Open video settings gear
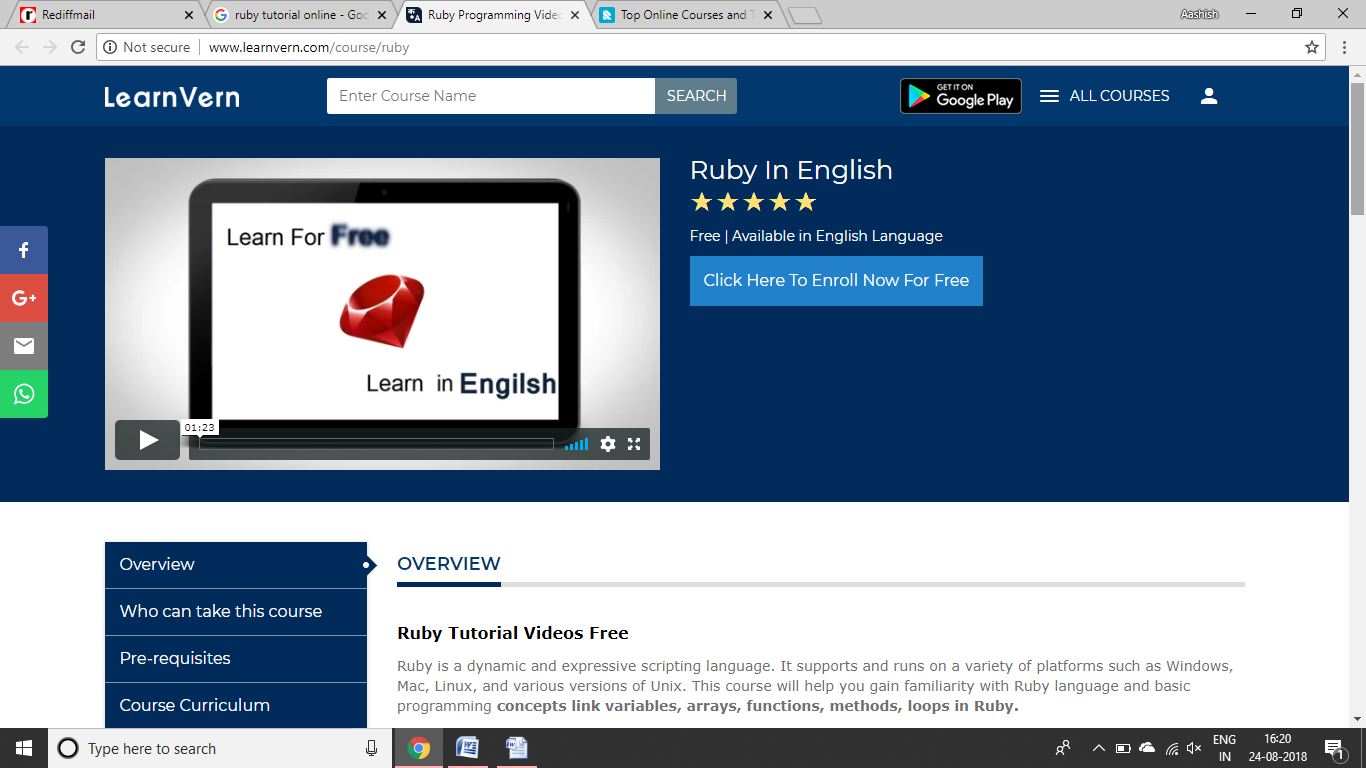 (608, 444)
